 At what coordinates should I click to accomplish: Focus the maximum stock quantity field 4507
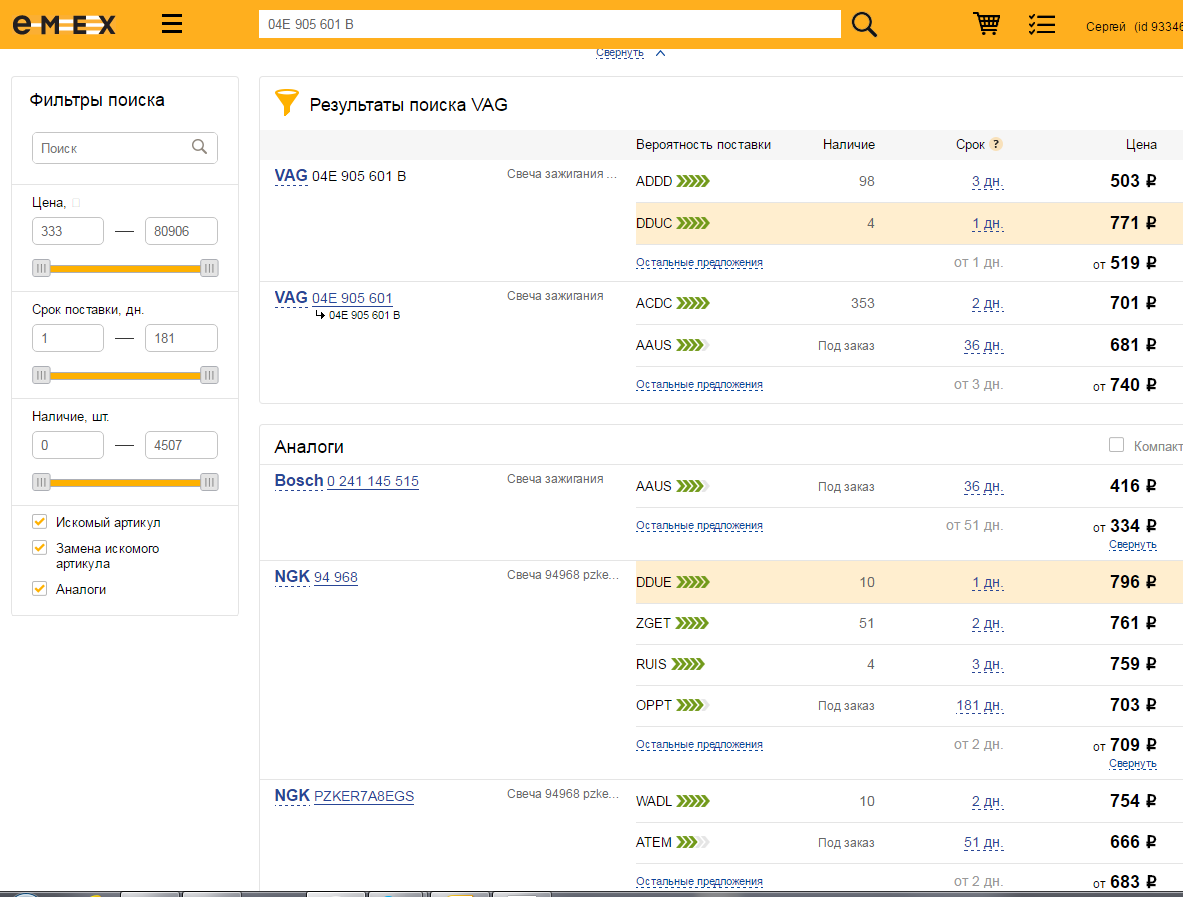click(x=181, y=445)
